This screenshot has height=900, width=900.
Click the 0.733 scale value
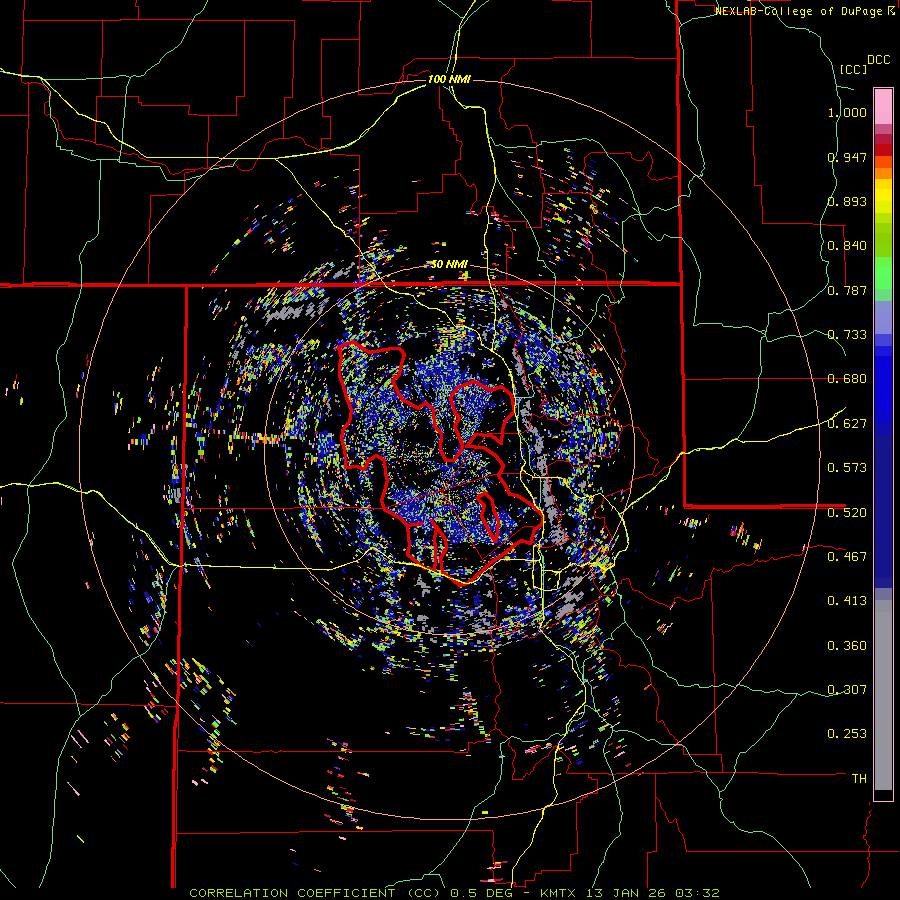(x=847, y=335)
